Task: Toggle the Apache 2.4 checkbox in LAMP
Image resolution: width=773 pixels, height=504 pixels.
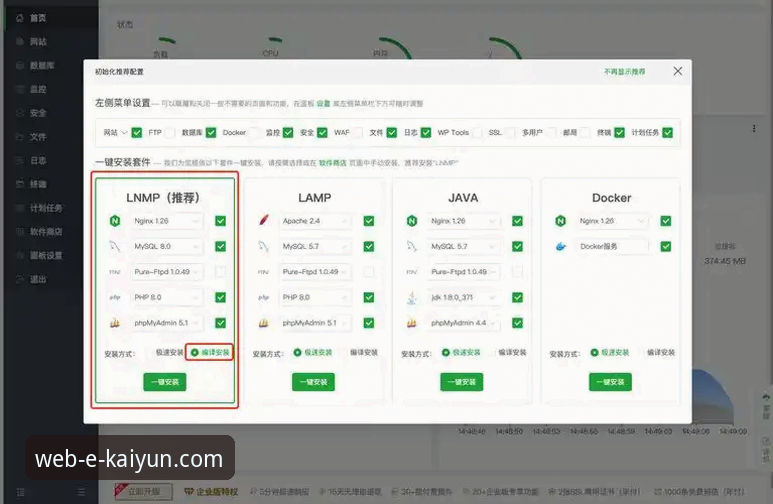Action: [x=369, y=221]
